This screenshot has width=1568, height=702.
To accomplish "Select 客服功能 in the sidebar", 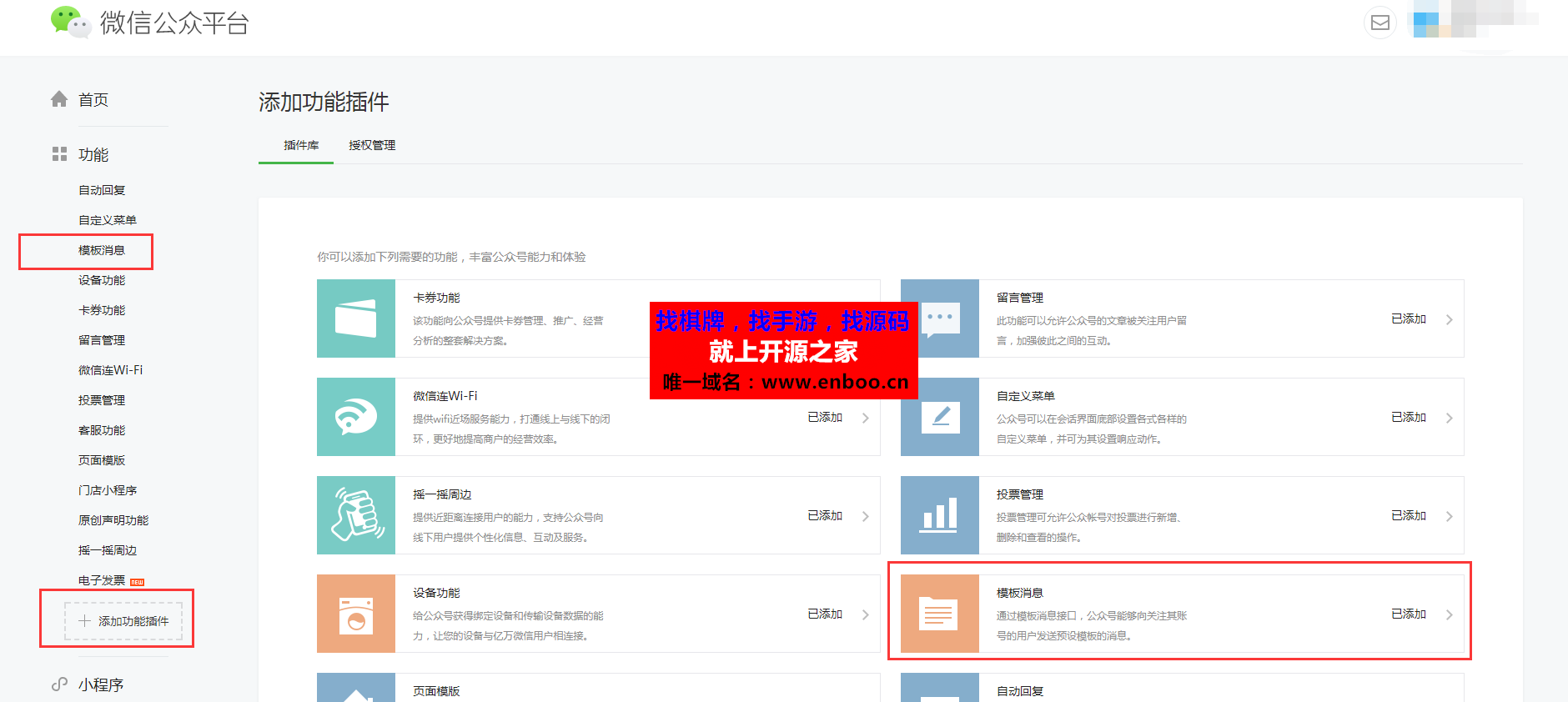I will (x=102, y=430).
